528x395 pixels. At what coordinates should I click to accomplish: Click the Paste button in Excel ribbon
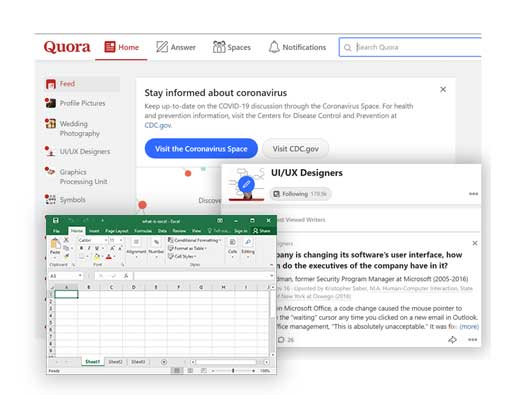[55, 247]
